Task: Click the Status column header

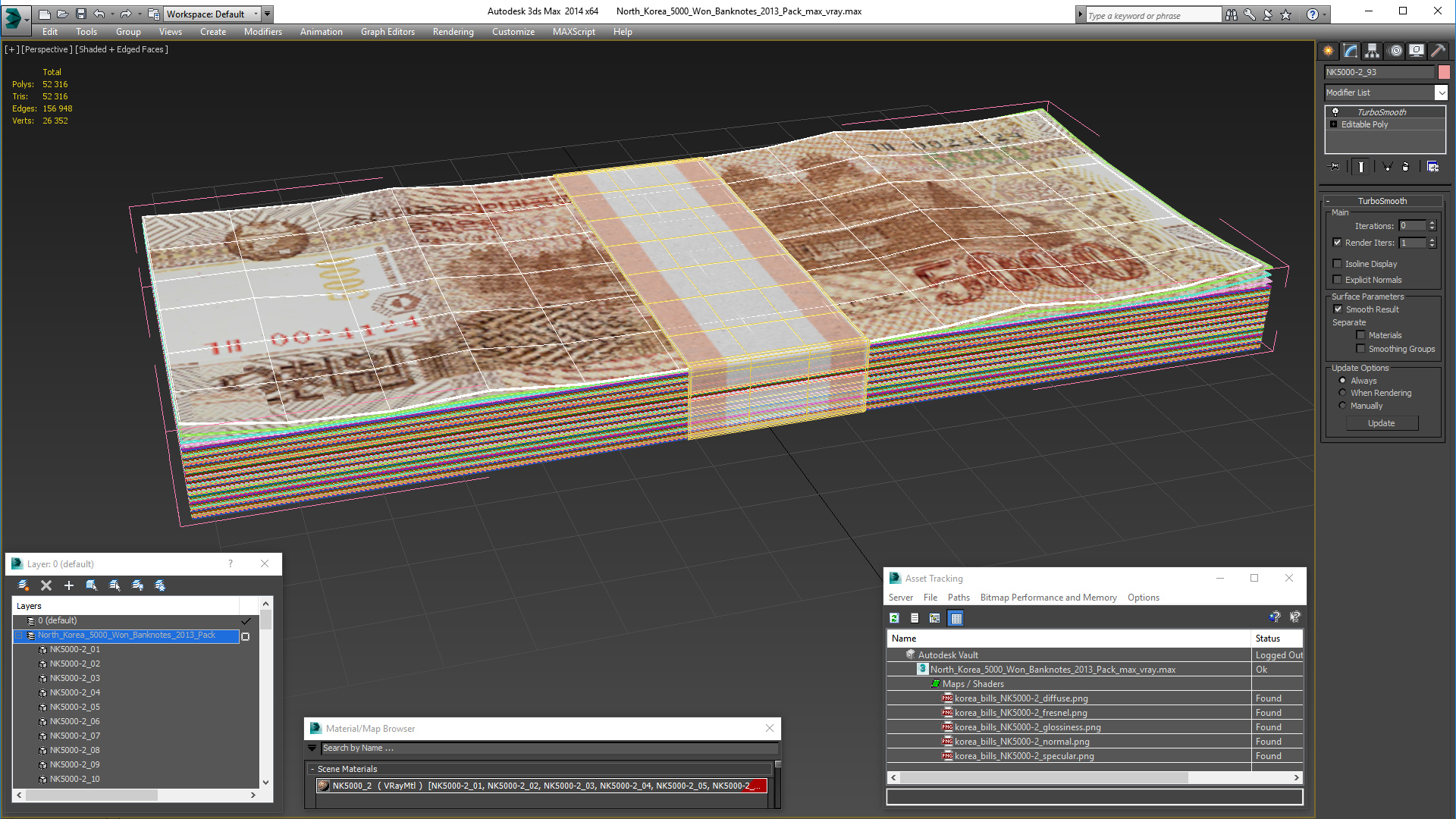Action: point(1277,639)
